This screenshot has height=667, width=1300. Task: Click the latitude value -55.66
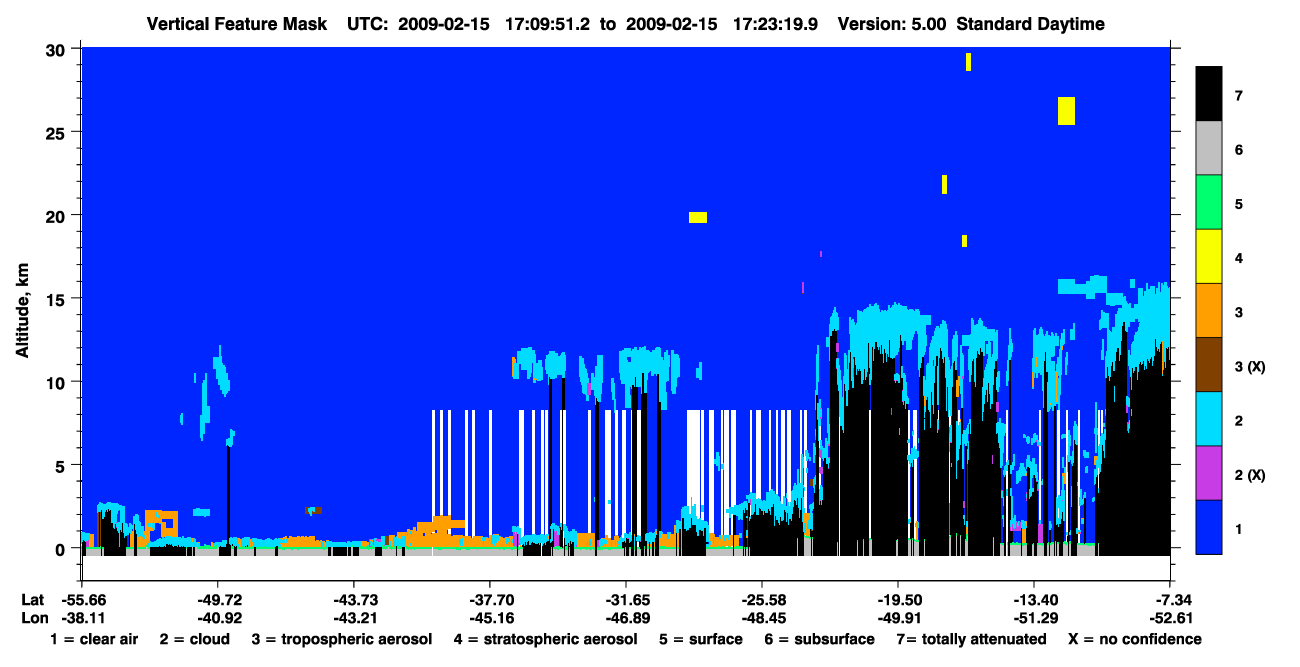tap(83, 599)
